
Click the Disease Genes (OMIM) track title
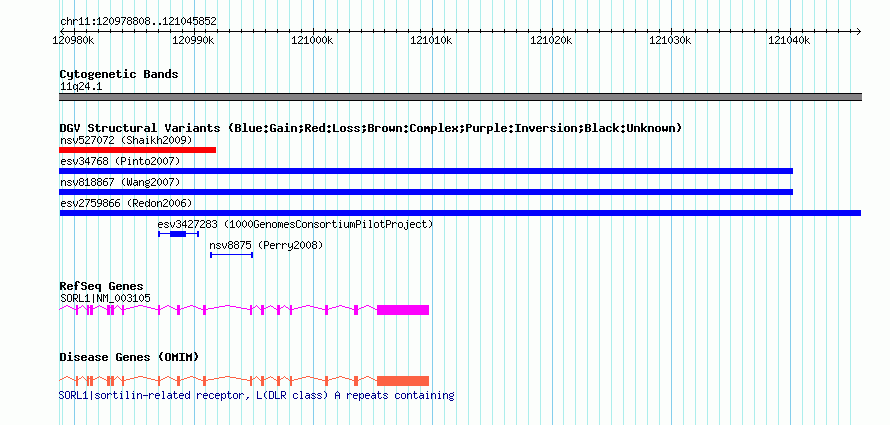click(129, 357)
